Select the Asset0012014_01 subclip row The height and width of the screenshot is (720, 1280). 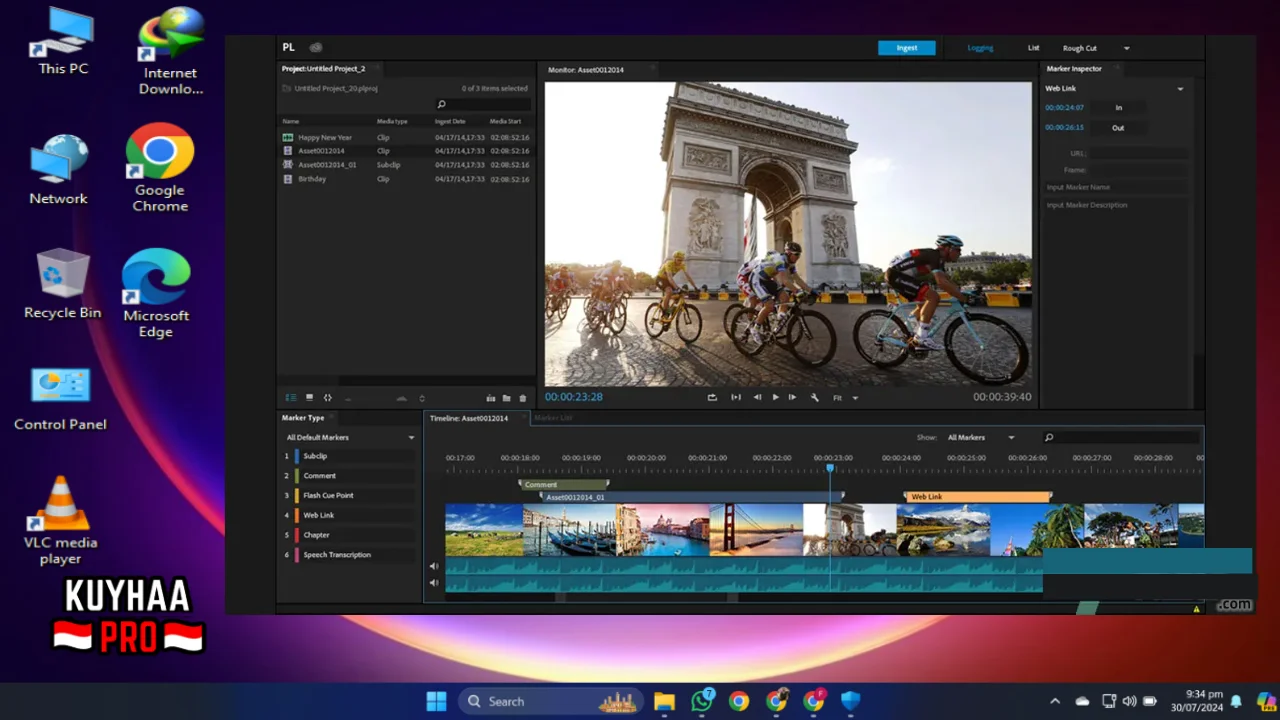[405, 165]
